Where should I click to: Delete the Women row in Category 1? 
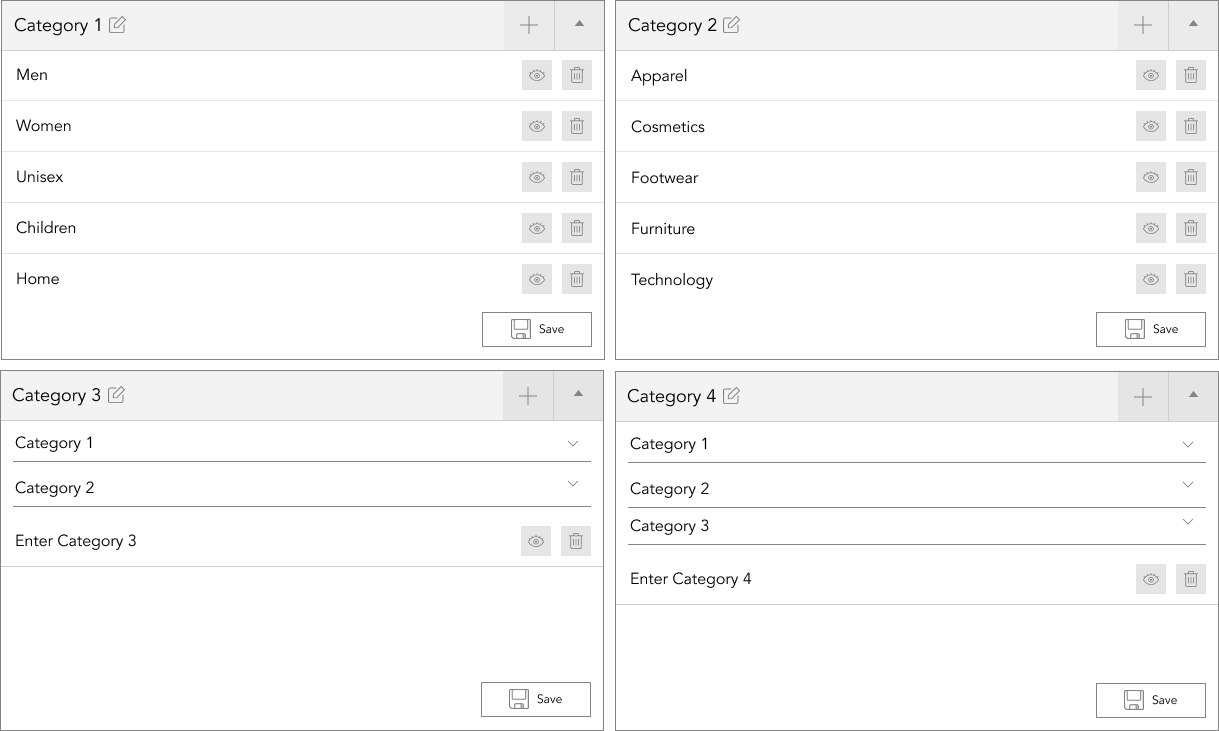(x=577, y=126)
